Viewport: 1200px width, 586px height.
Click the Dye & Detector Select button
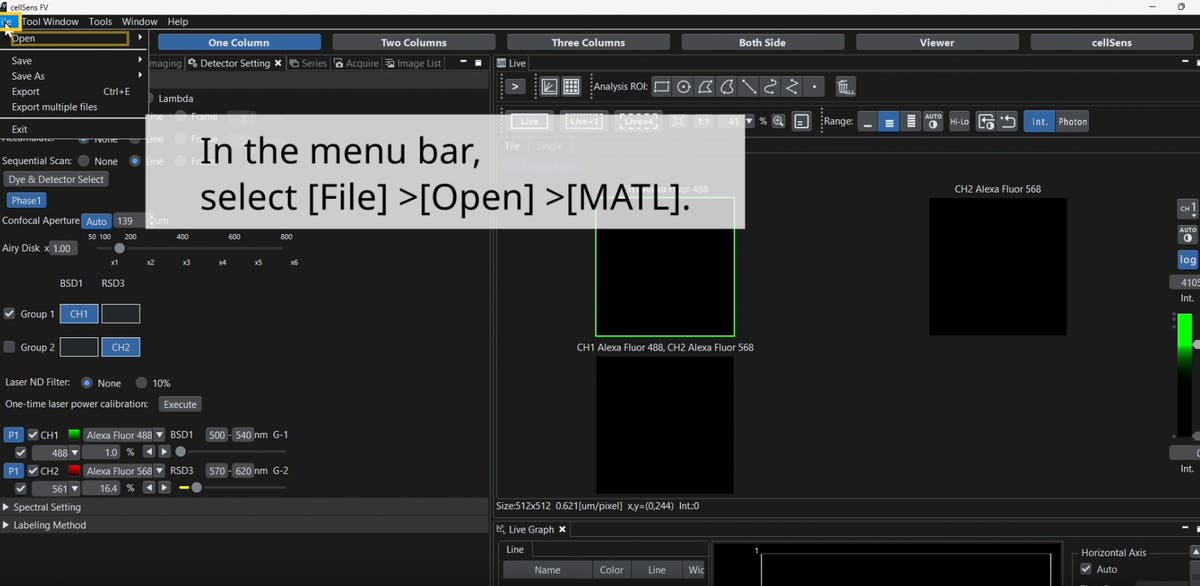click(56, 179)
